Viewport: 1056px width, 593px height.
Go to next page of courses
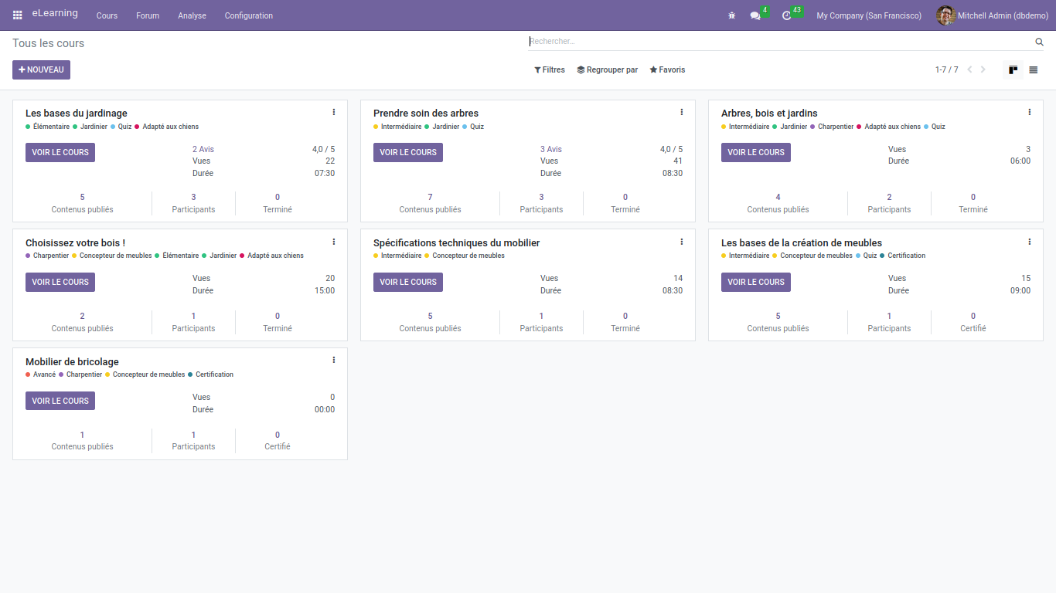[x=983, y=70]
